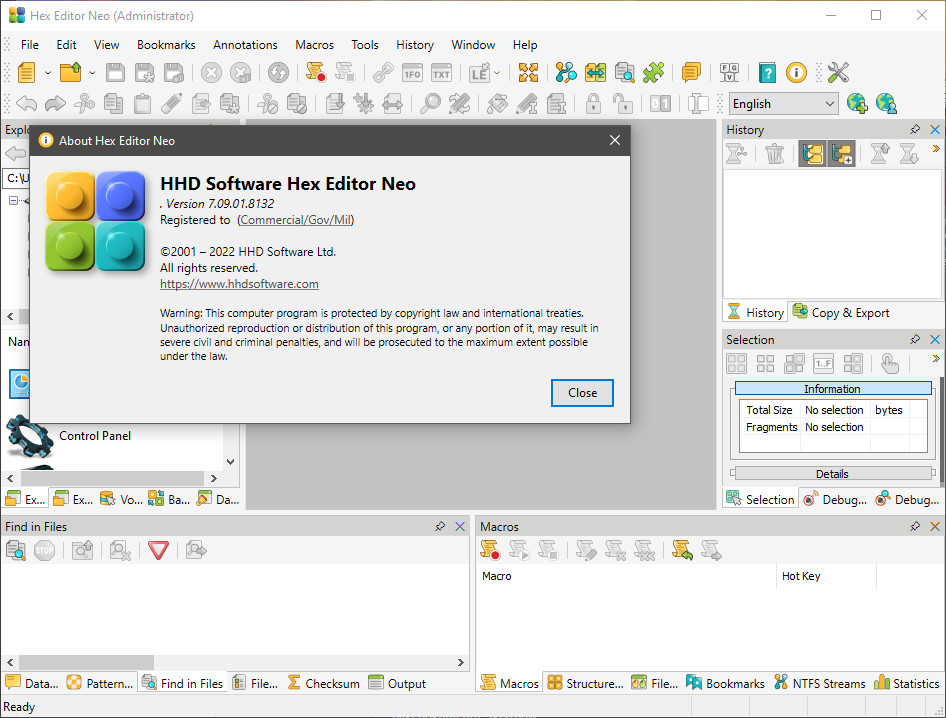Click the red filter triangle in Find in Files
This screenshot has height=718, width=946.
[x=158, y=550]
